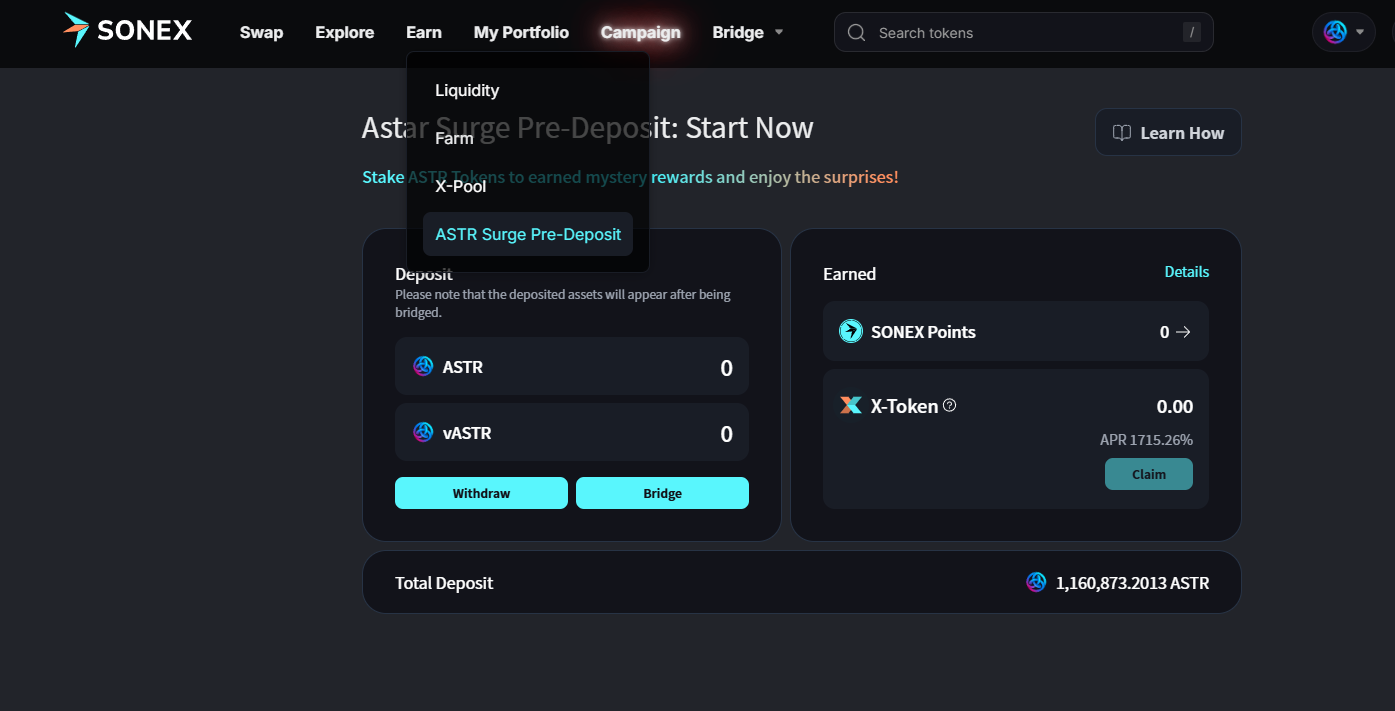Click the slash shortcut badge in search
Screen dimensions: 1395x711
tap(1191, 32)
